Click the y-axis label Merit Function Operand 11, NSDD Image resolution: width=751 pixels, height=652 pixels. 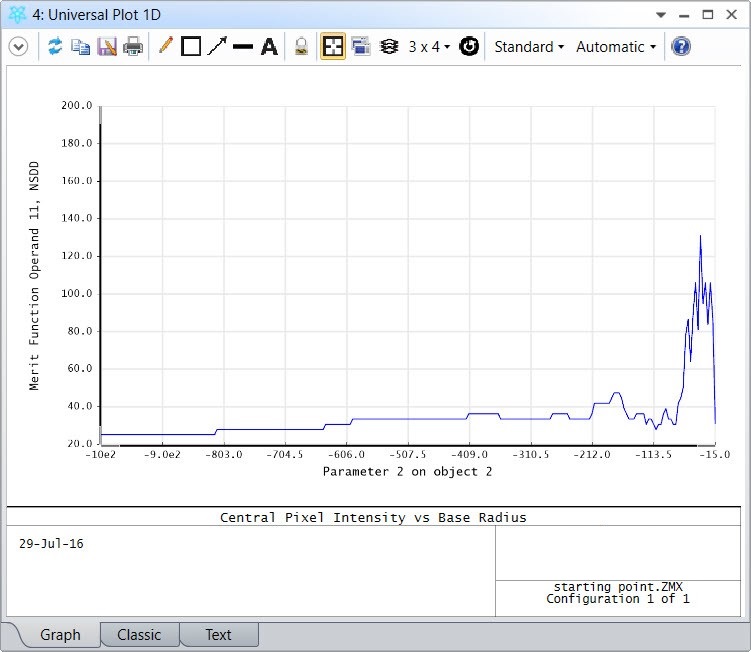click(34, 276)
